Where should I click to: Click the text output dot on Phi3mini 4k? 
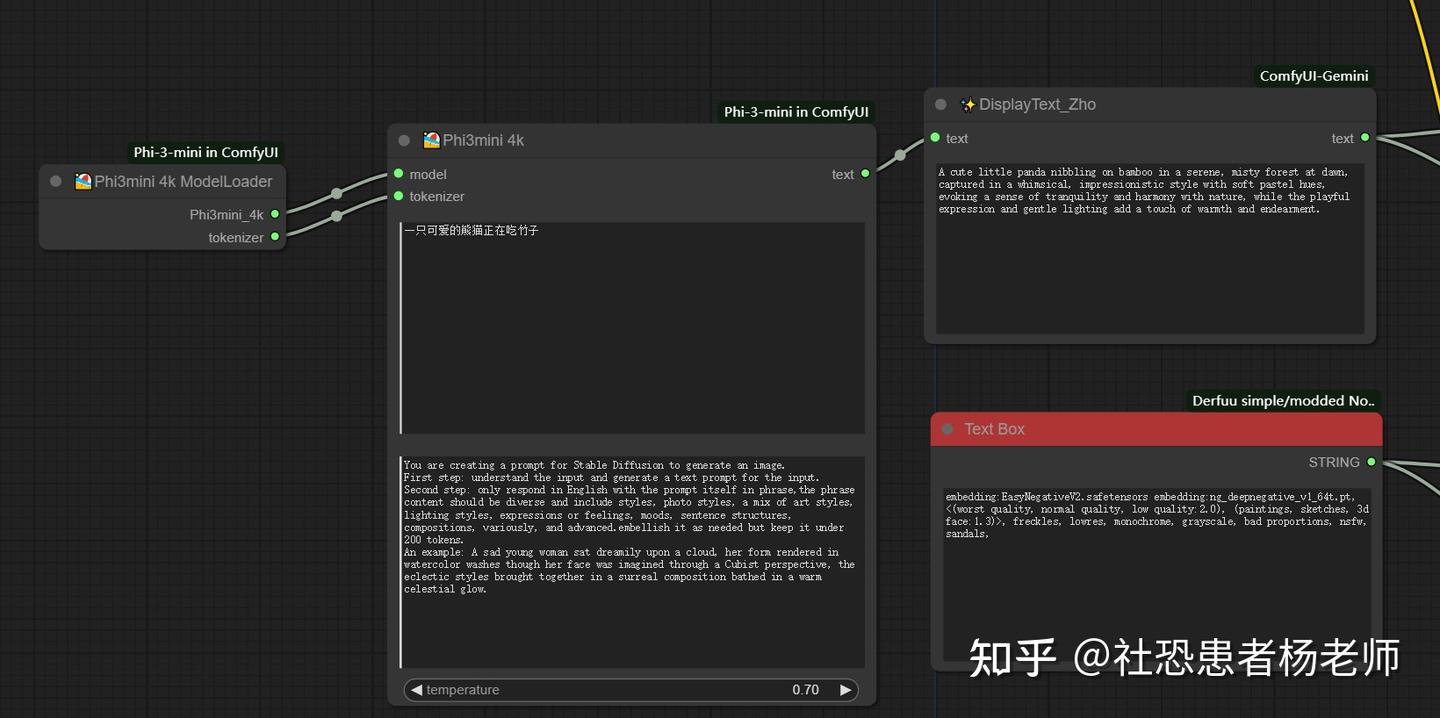point(866,173)
